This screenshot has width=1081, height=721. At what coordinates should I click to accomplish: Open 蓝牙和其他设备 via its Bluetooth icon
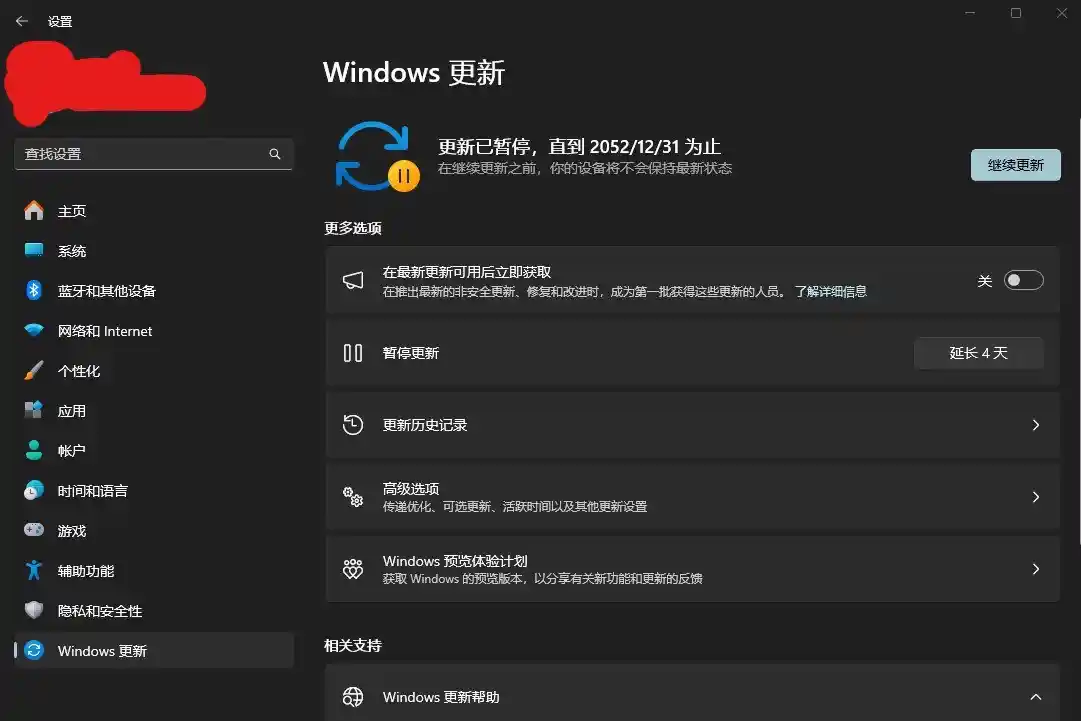(33, 291)
